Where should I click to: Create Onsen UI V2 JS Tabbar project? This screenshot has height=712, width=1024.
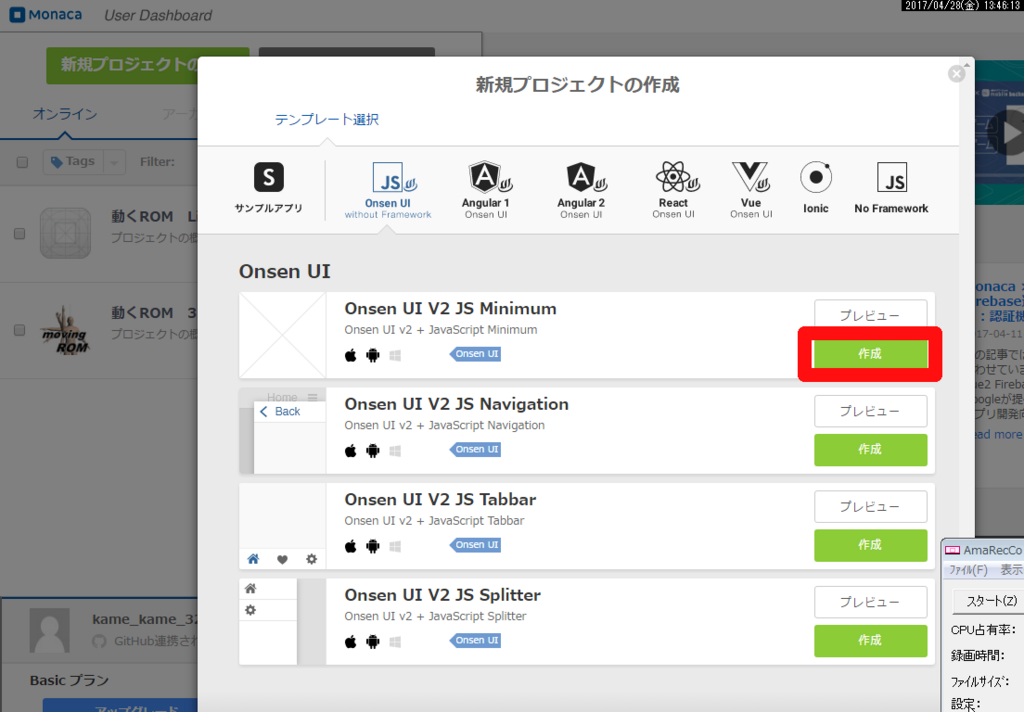pos(870,545)
